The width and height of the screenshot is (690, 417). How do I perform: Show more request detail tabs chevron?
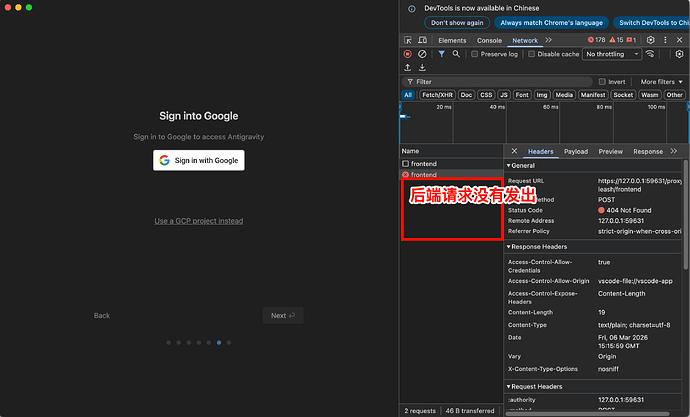click(674, 151)
